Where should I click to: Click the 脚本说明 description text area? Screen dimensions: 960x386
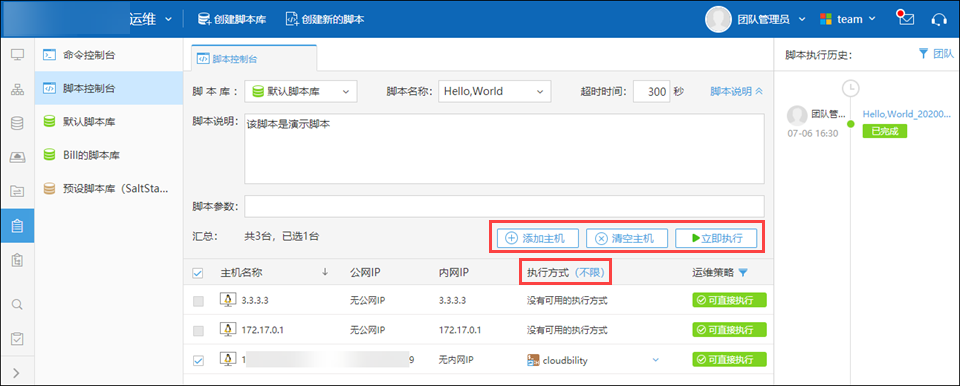(x=504, y=148)
